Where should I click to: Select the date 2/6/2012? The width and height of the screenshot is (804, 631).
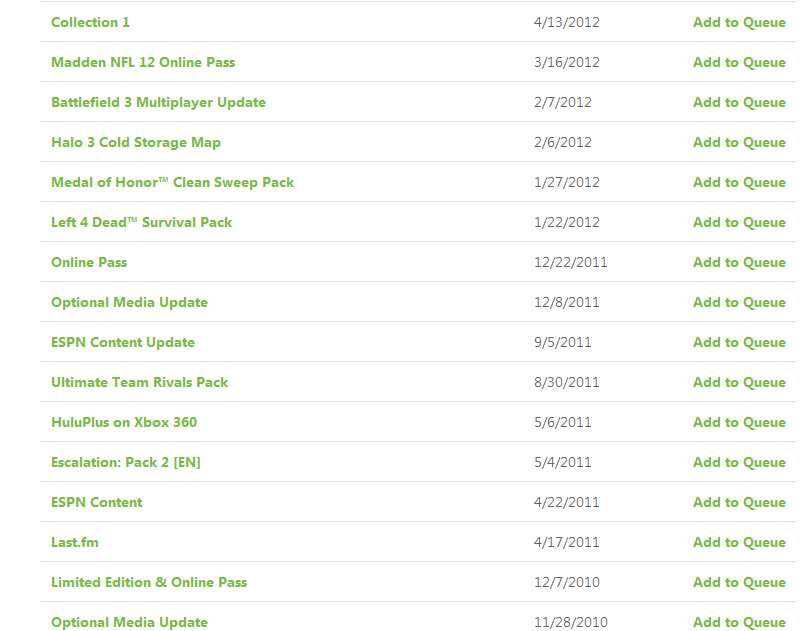(x=562, y=143)
